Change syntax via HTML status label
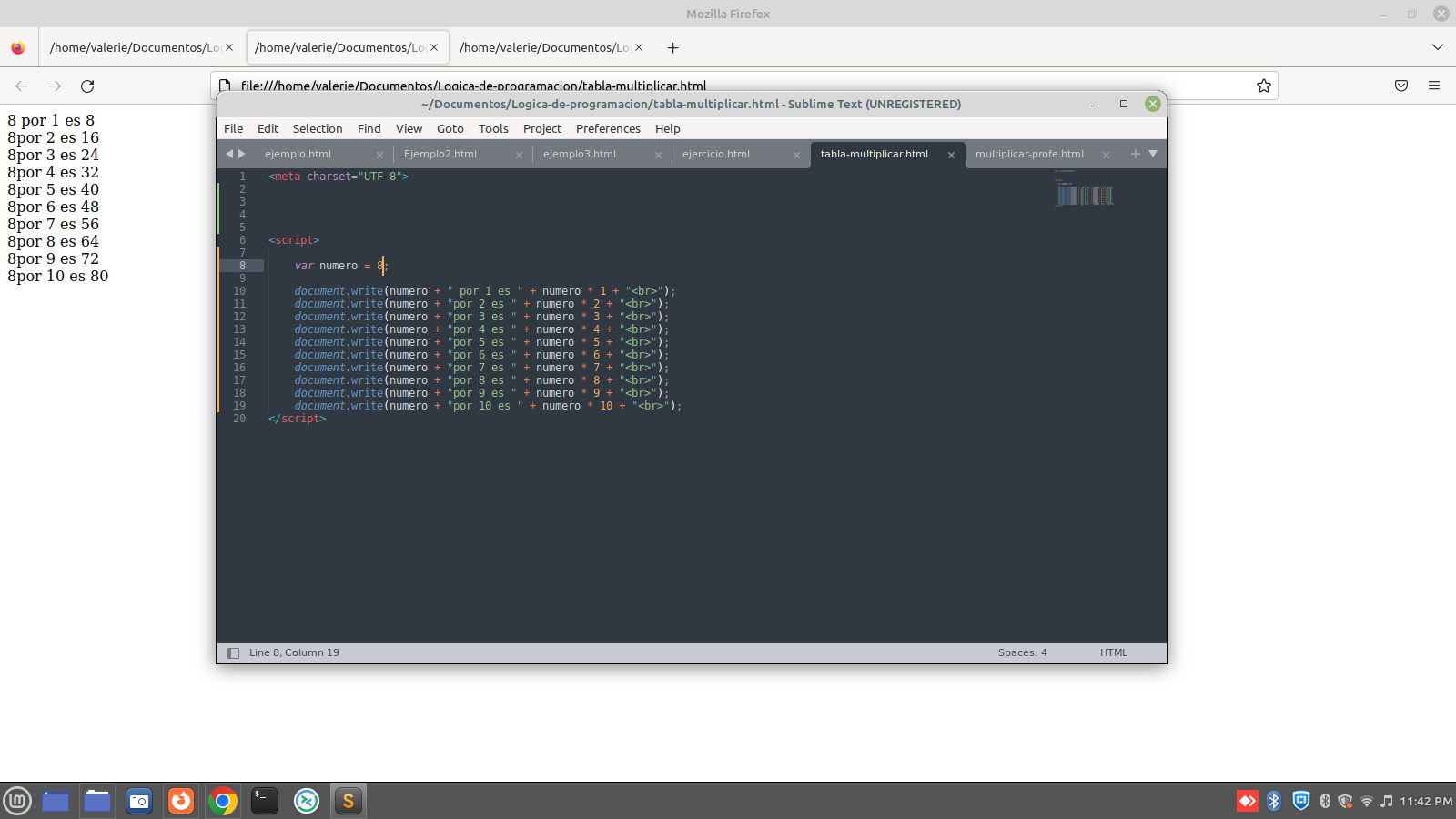This screenshot has width=1456, height=819. pyautogui.click(x=1113, y=652)
